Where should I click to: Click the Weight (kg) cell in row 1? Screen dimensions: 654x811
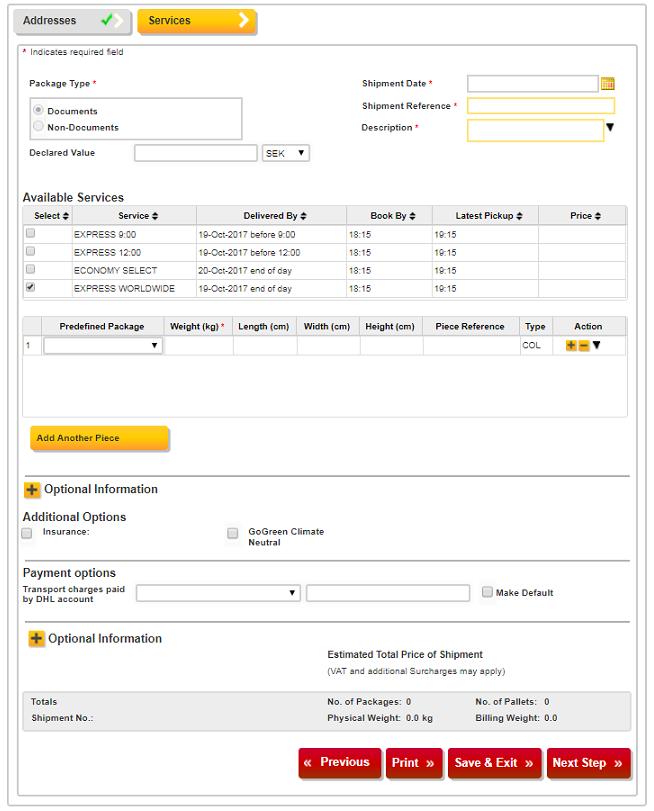(199, 346)
